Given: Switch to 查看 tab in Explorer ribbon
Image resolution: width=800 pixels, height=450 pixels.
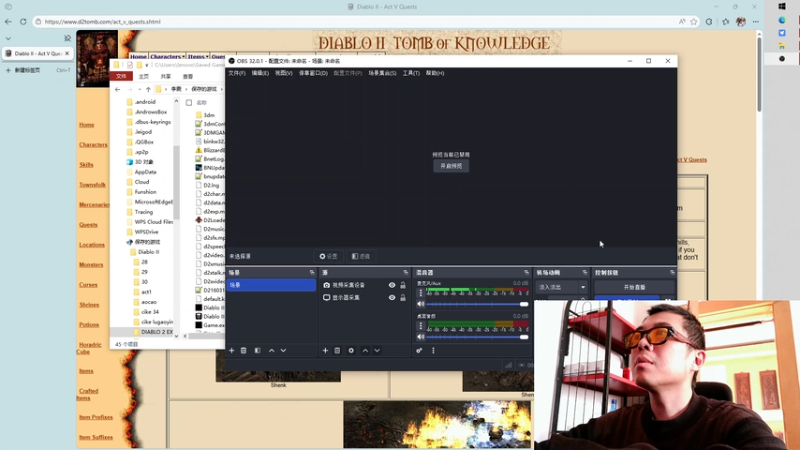Looking at the screenshot, I should click(x=188, y=77).
